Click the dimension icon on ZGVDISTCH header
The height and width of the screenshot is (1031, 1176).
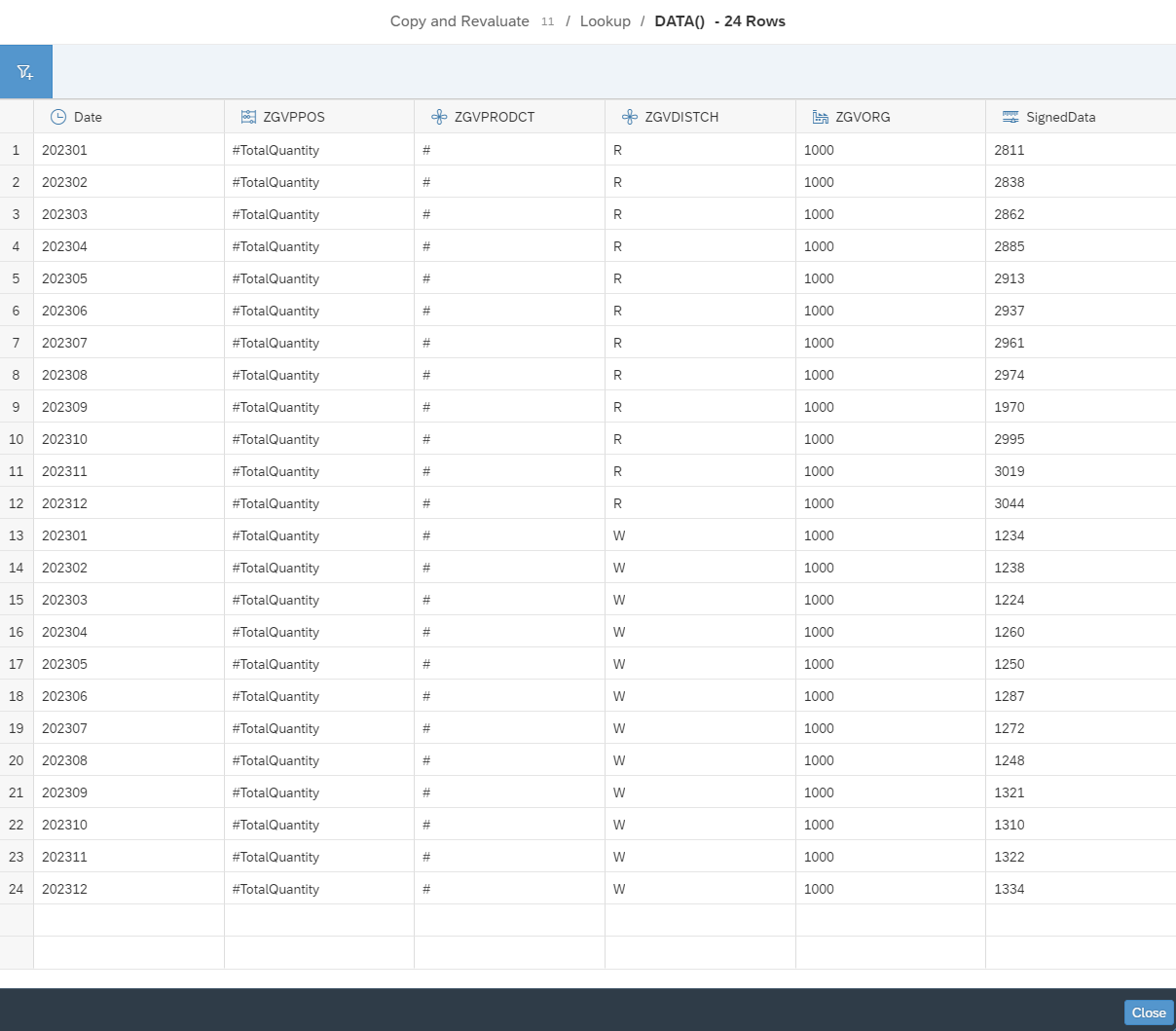[628, 116]
